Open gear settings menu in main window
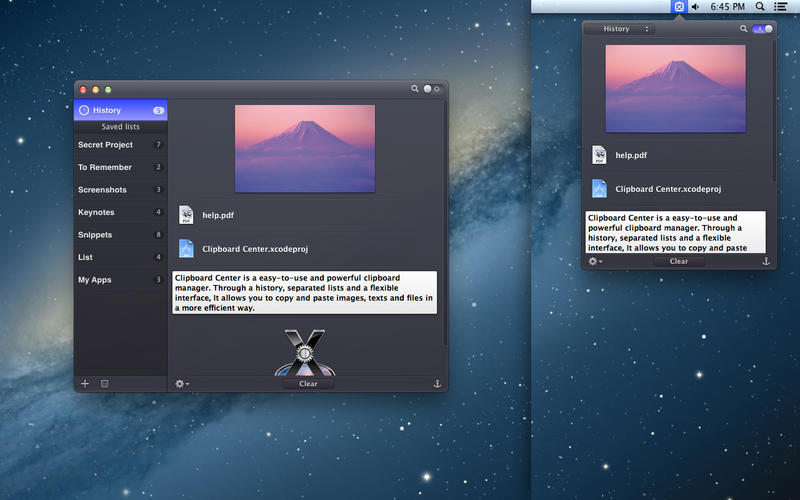This screenshot has height=500, width=800. [181, 383]
